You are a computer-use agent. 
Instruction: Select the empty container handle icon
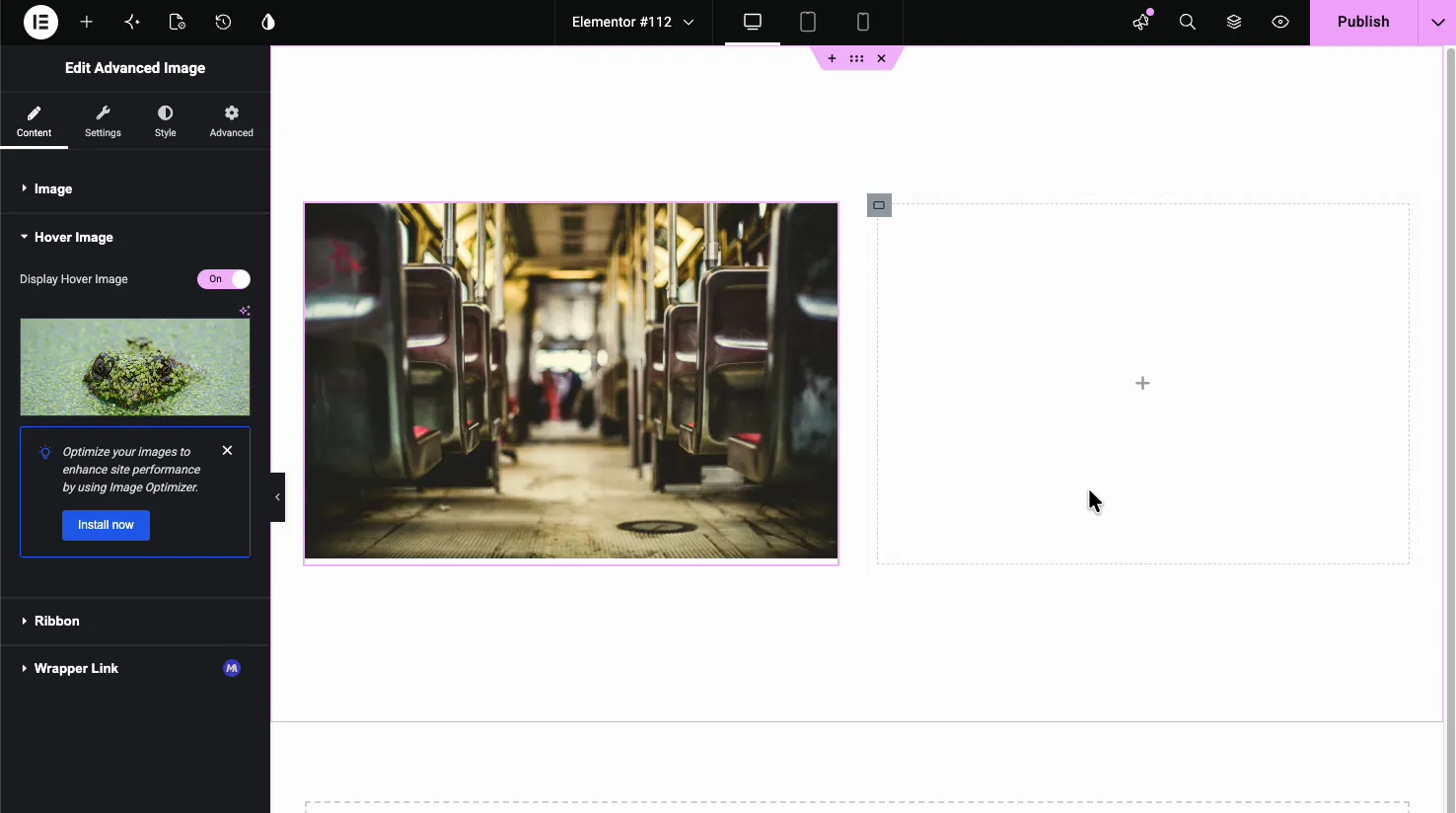[x=879, y=205]
